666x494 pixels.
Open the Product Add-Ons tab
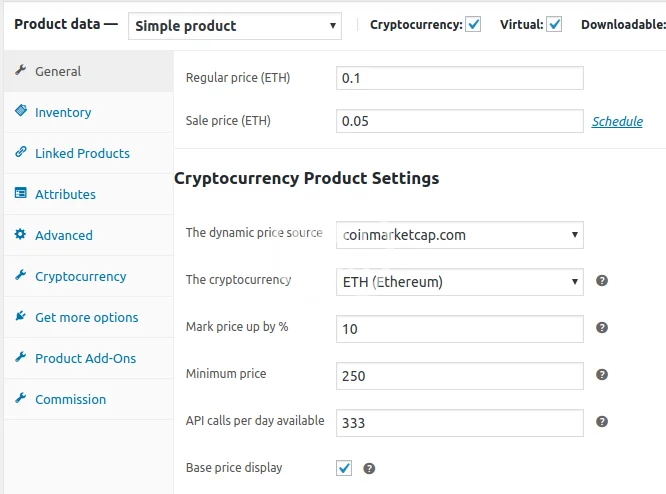(x=85, y=358)
